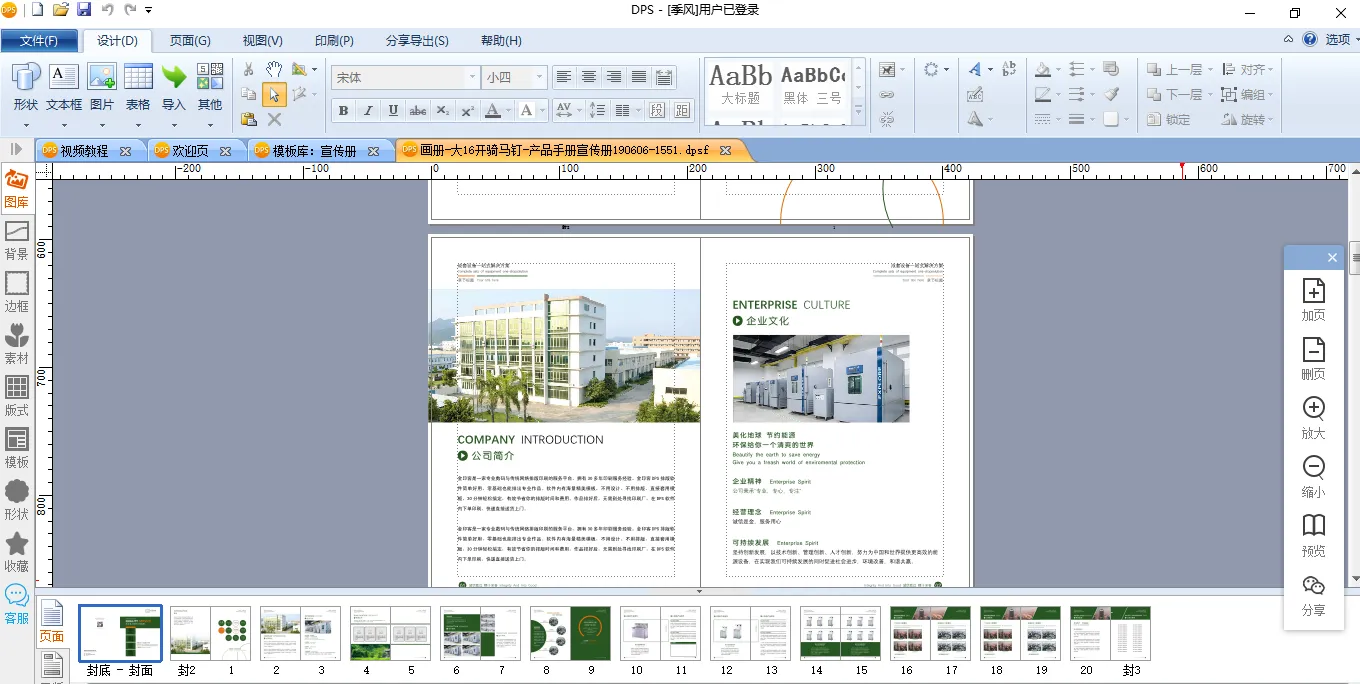Open the 页面(G) menu tab

189,41
